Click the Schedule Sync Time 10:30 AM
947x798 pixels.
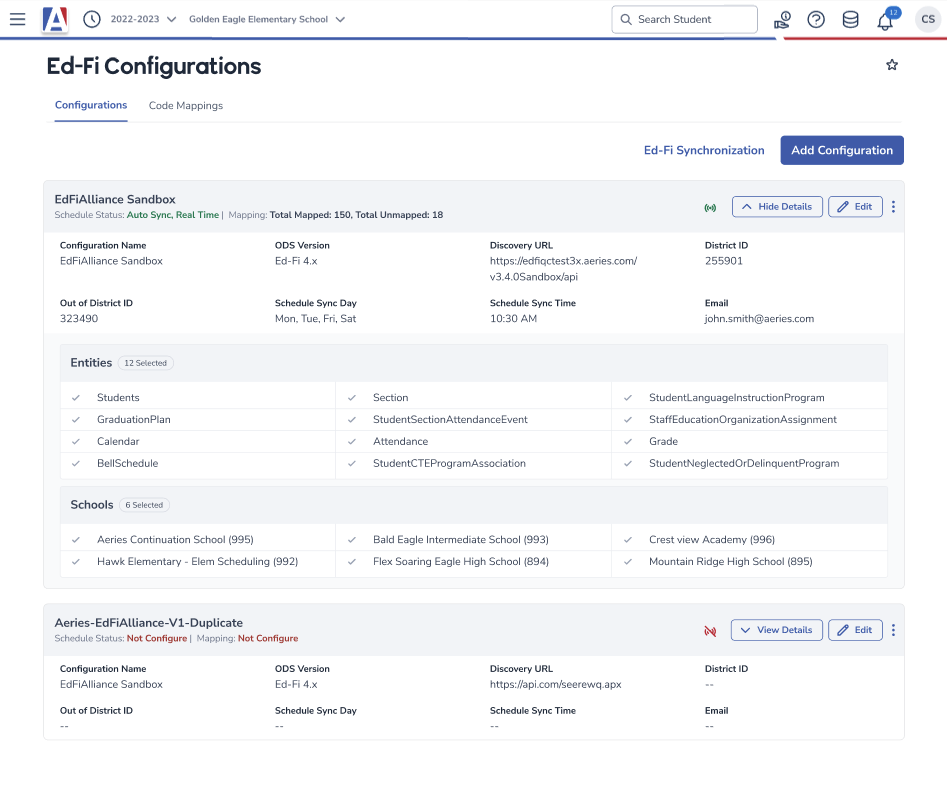point(513,318)
